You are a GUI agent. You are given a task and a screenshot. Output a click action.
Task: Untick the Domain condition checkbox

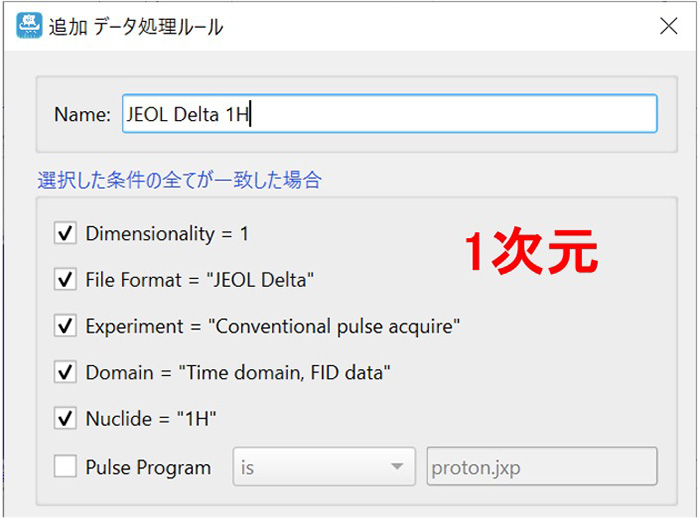click(67, 373)
